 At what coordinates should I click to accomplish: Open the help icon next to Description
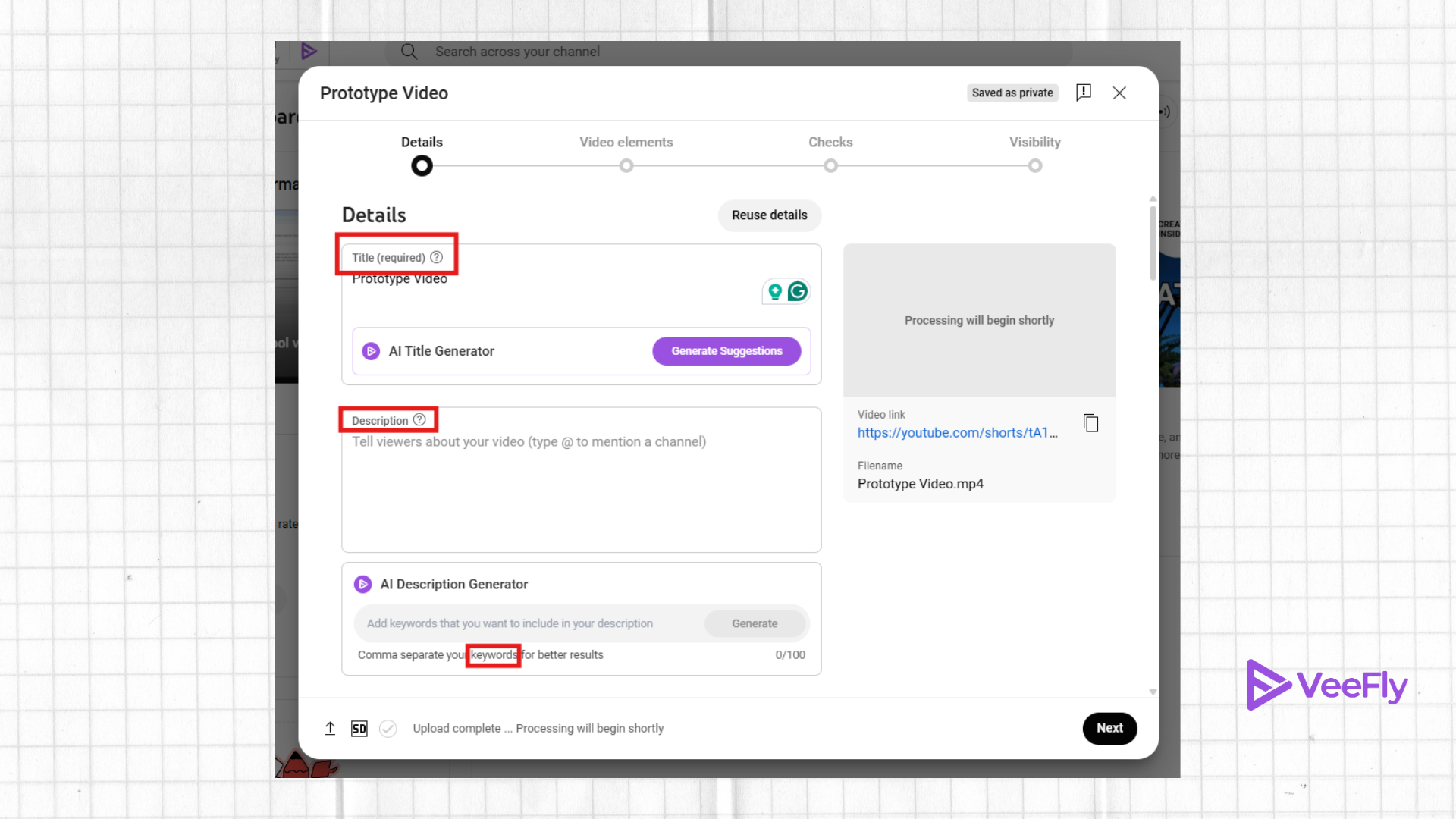[x=421, y=419]
